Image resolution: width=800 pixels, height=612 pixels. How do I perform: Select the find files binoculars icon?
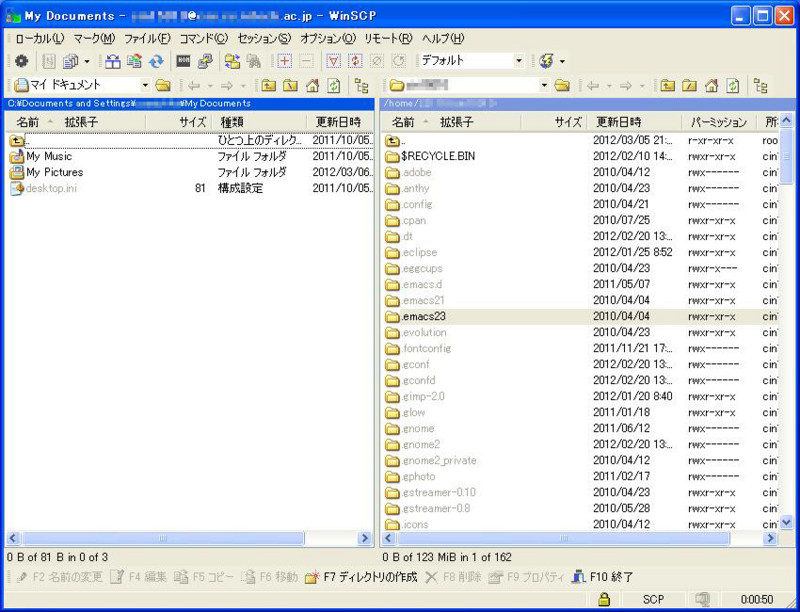coord(253,61)
